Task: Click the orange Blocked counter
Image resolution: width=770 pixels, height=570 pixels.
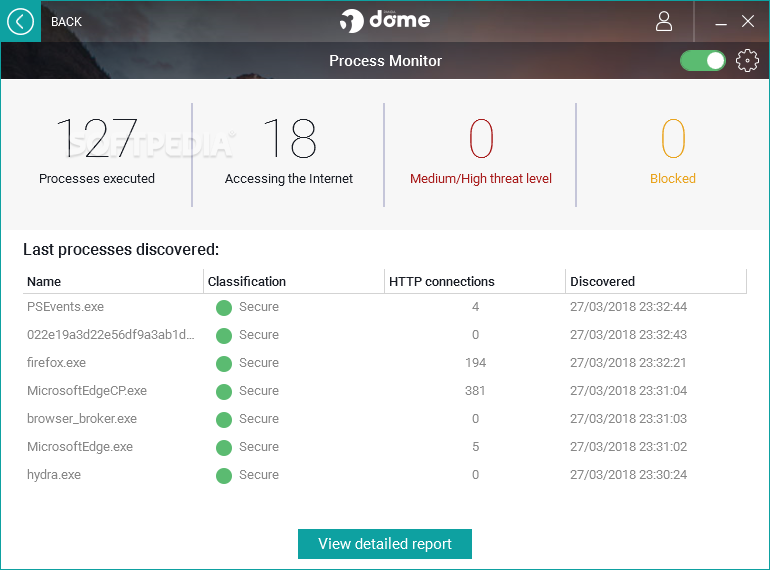Action: click(673, 151)
